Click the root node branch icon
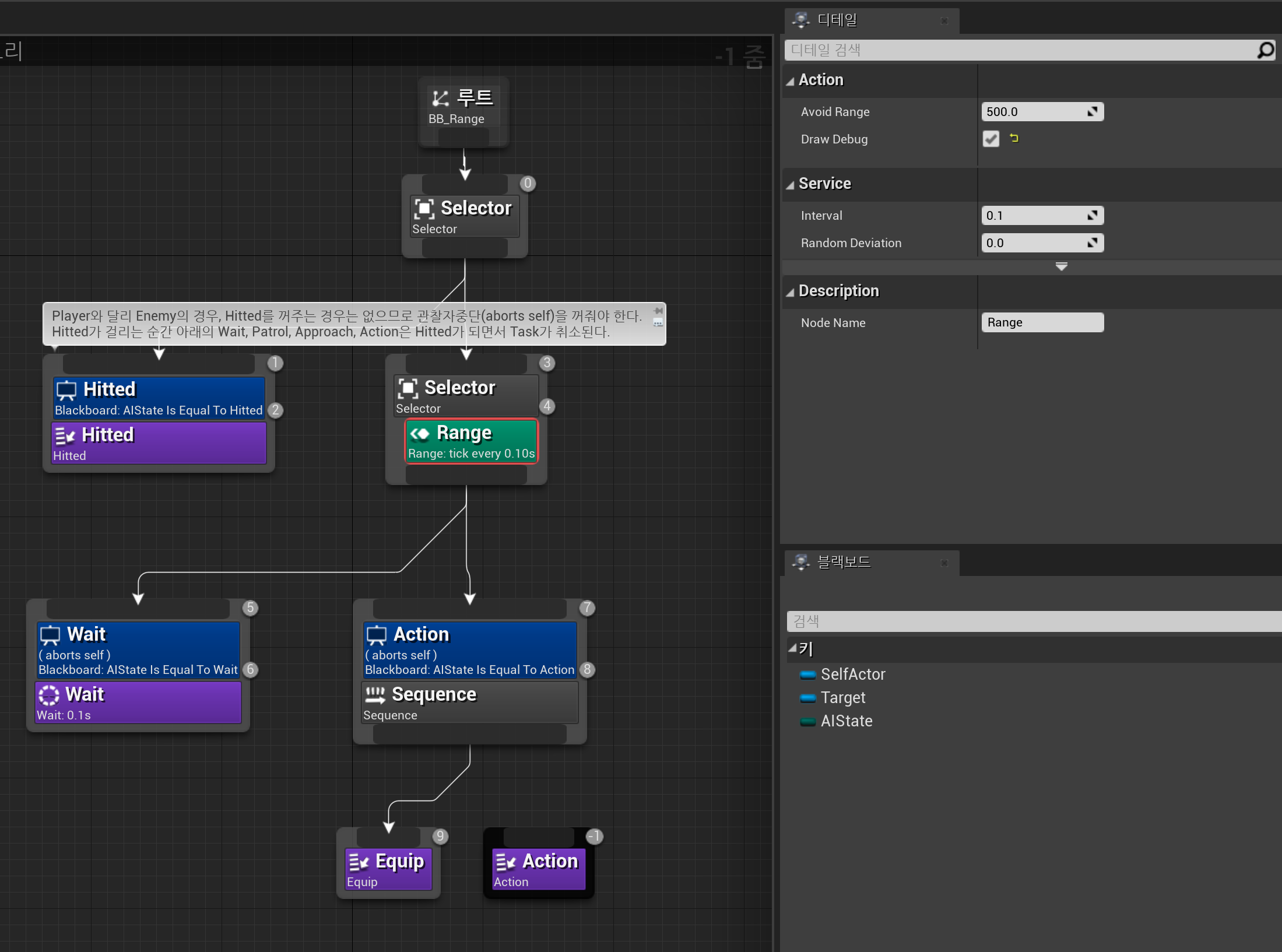 pyautogui.click(x=440, y=99)
